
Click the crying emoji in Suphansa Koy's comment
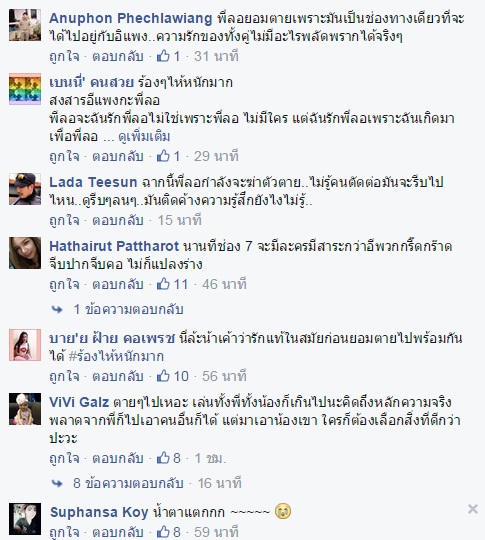[x=283, y=511]
